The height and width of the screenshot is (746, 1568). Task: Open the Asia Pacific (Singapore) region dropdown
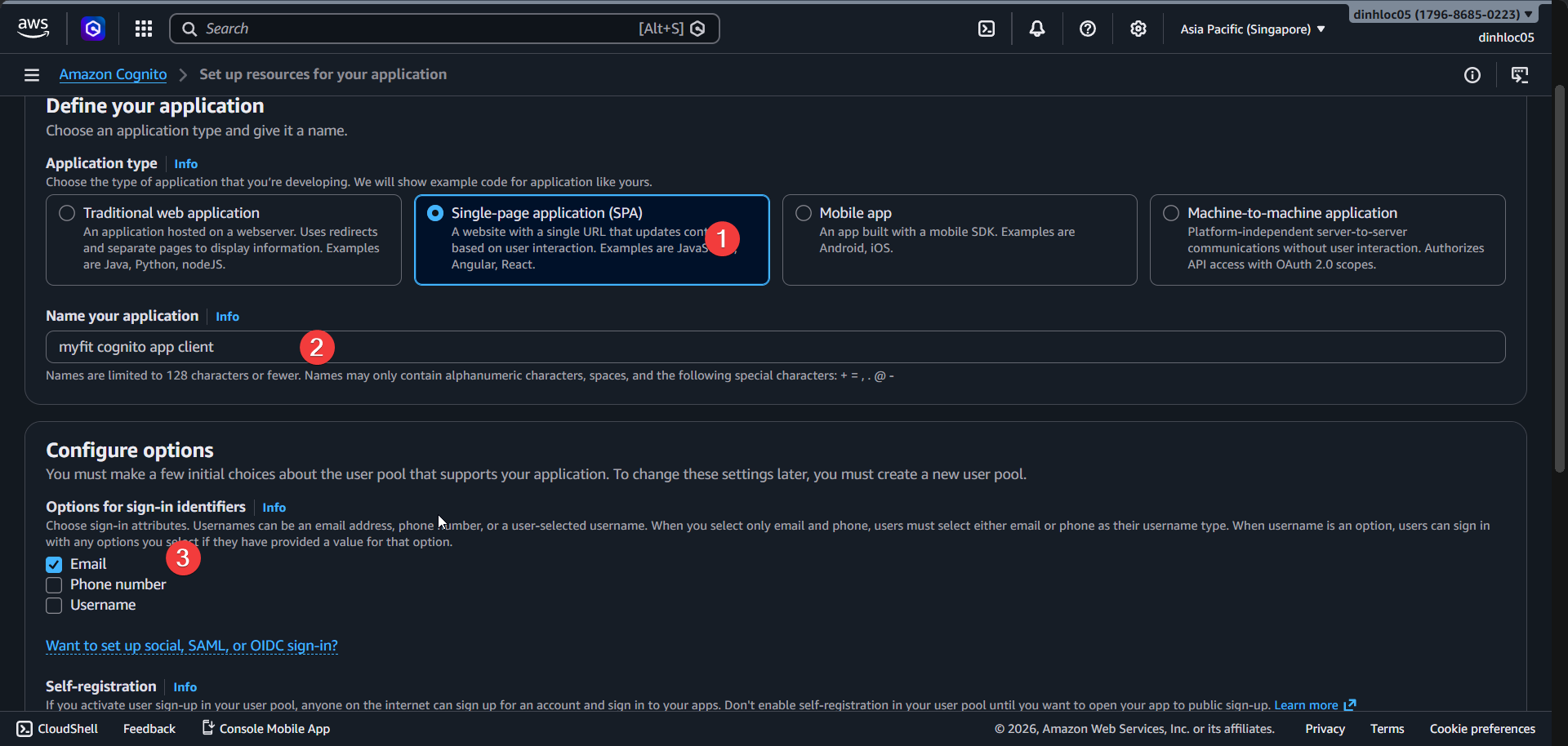click(x=1251, y=29)
